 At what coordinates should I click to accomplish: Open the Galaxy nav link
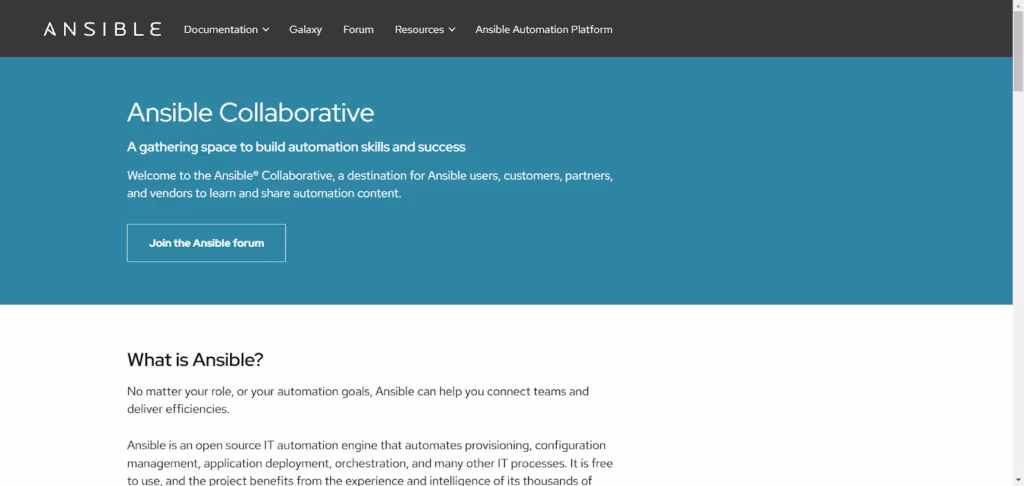click(x=306, y=29)
